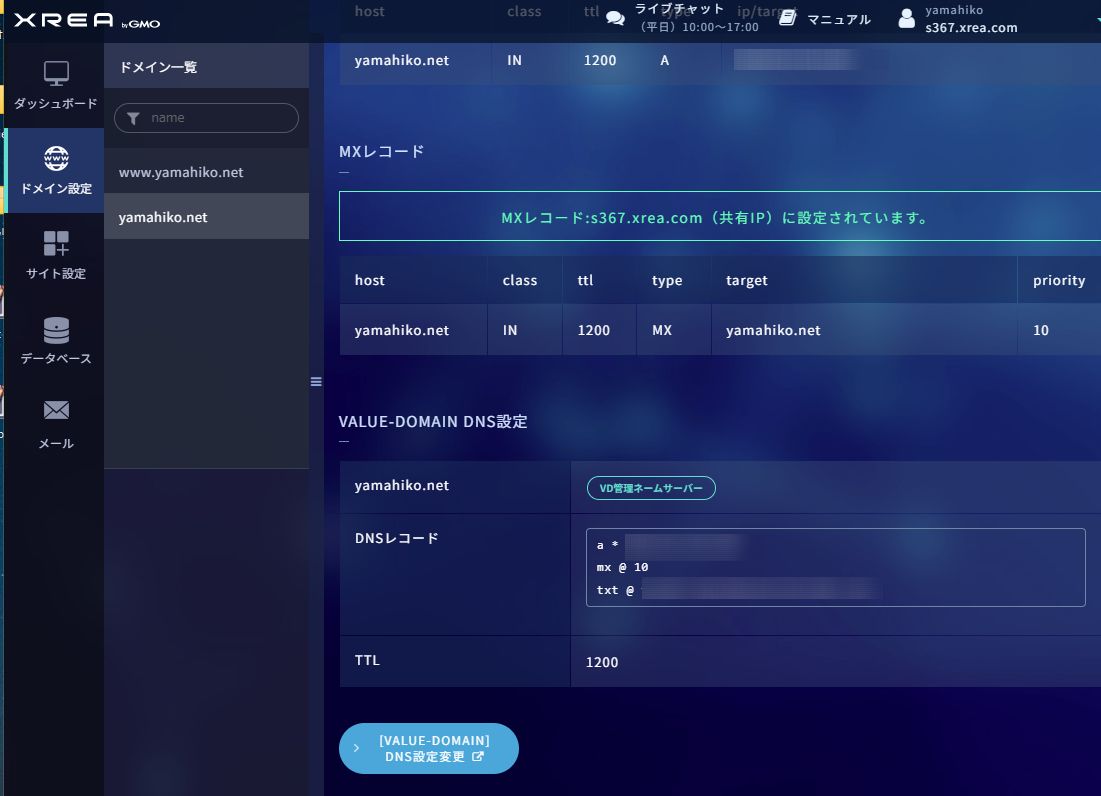Image resolution: width=1101 pixels, height=796 pixels.
Task: Open サイト設定 grid-plus icon
Action: coord(56,244)
